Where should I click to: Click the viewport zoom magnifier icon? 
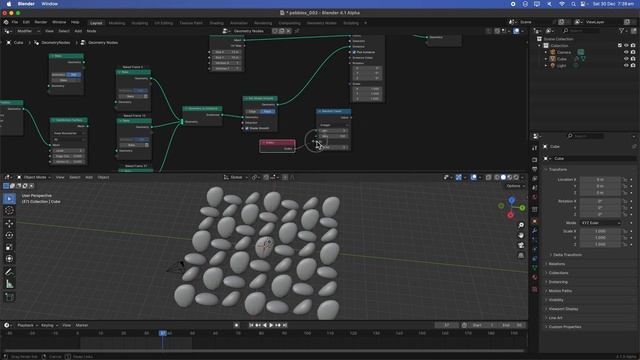point(521,225)
